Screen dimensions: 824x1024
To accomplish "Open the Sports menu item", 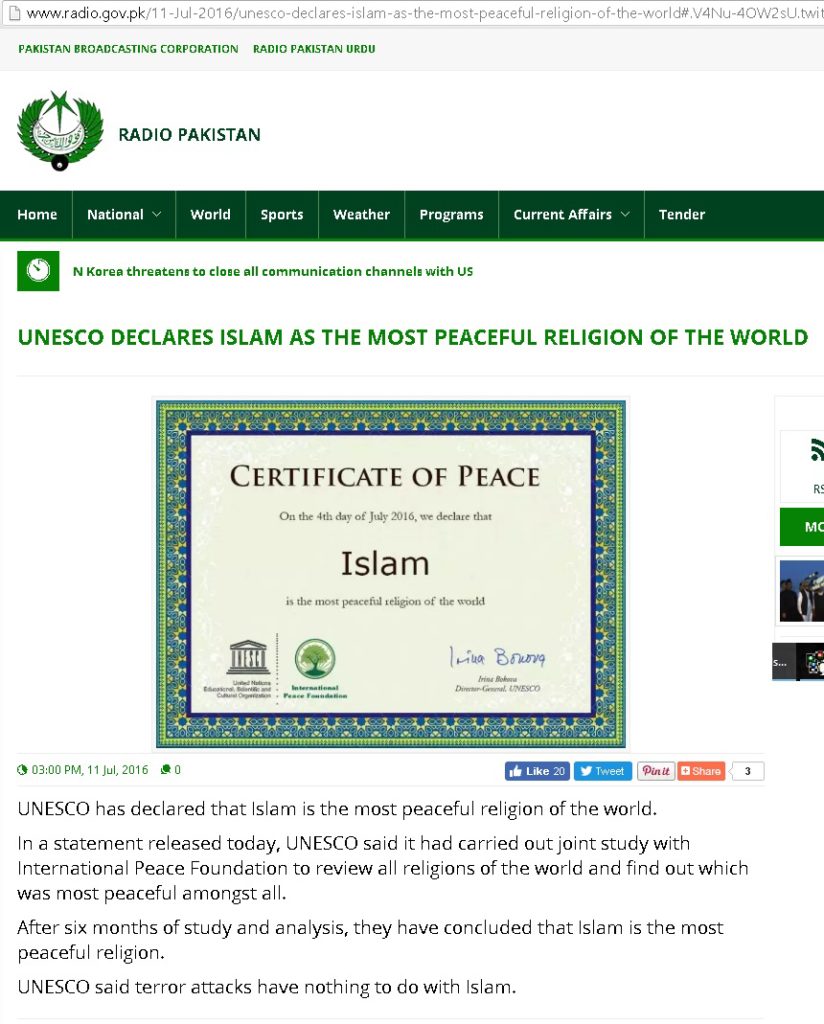I will click(x=281, y=214).
